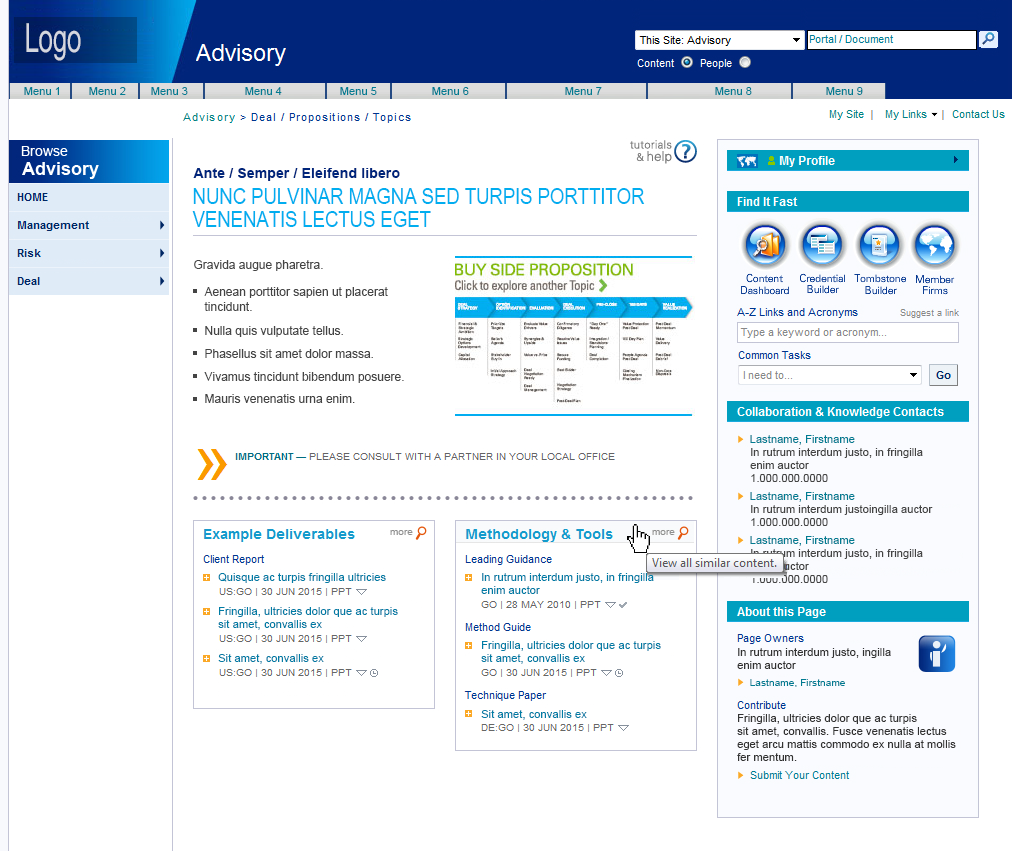Expand the Risk sidebar arrow
Viewport: 1012px width, 851px height.
pyautogui.click(x=161, y=253)
